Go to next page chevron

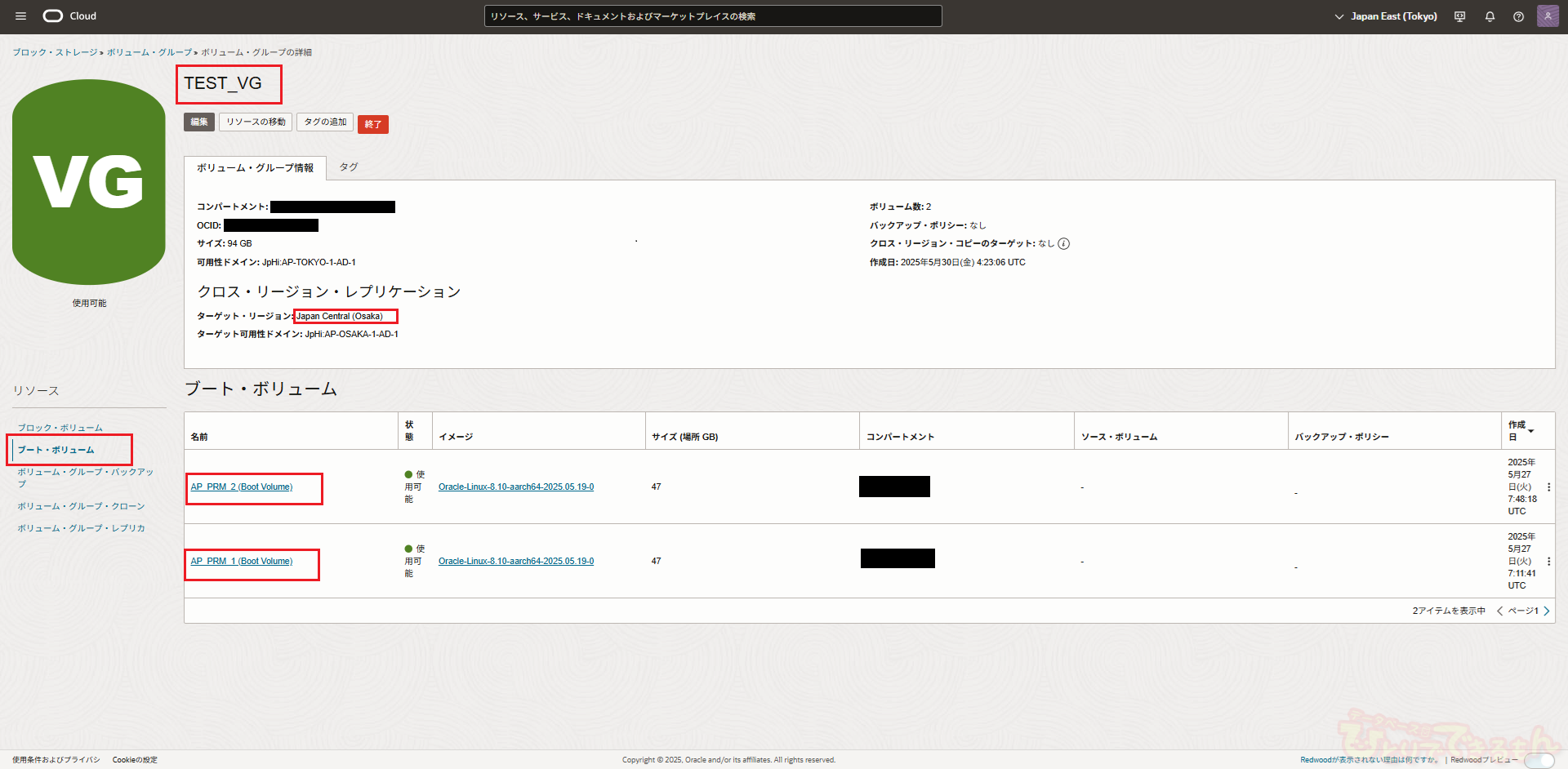(x=1546, y=611)
